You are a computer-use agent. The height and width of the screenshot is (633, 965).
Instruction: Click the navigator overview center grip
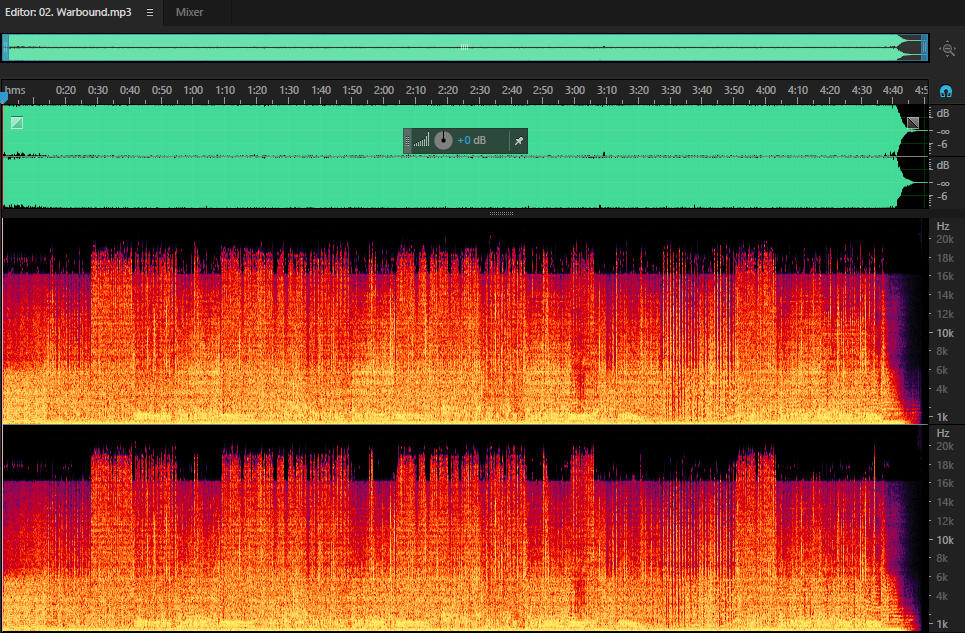pos(464,47)
